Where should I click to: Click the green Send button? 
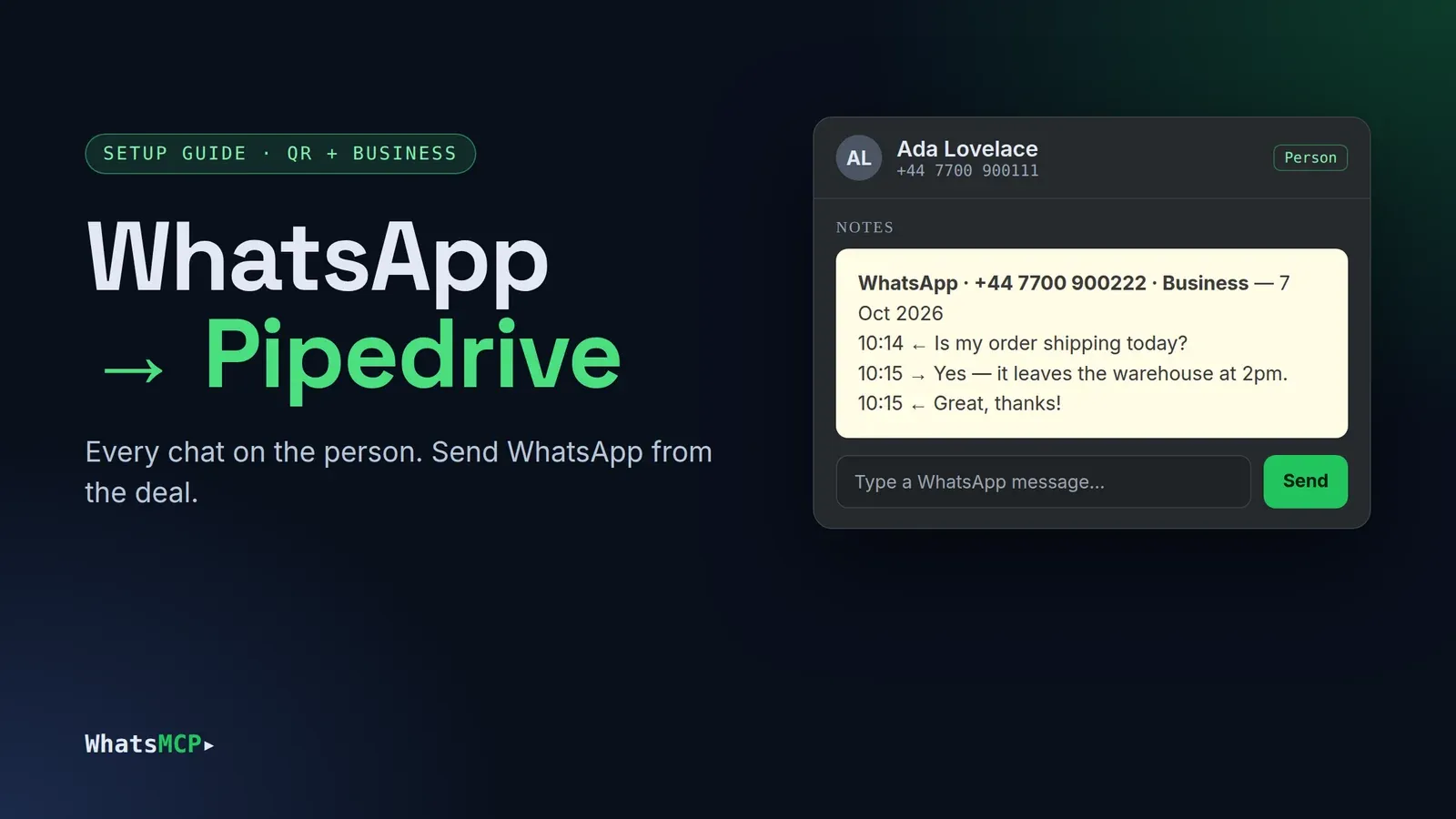1305,481
